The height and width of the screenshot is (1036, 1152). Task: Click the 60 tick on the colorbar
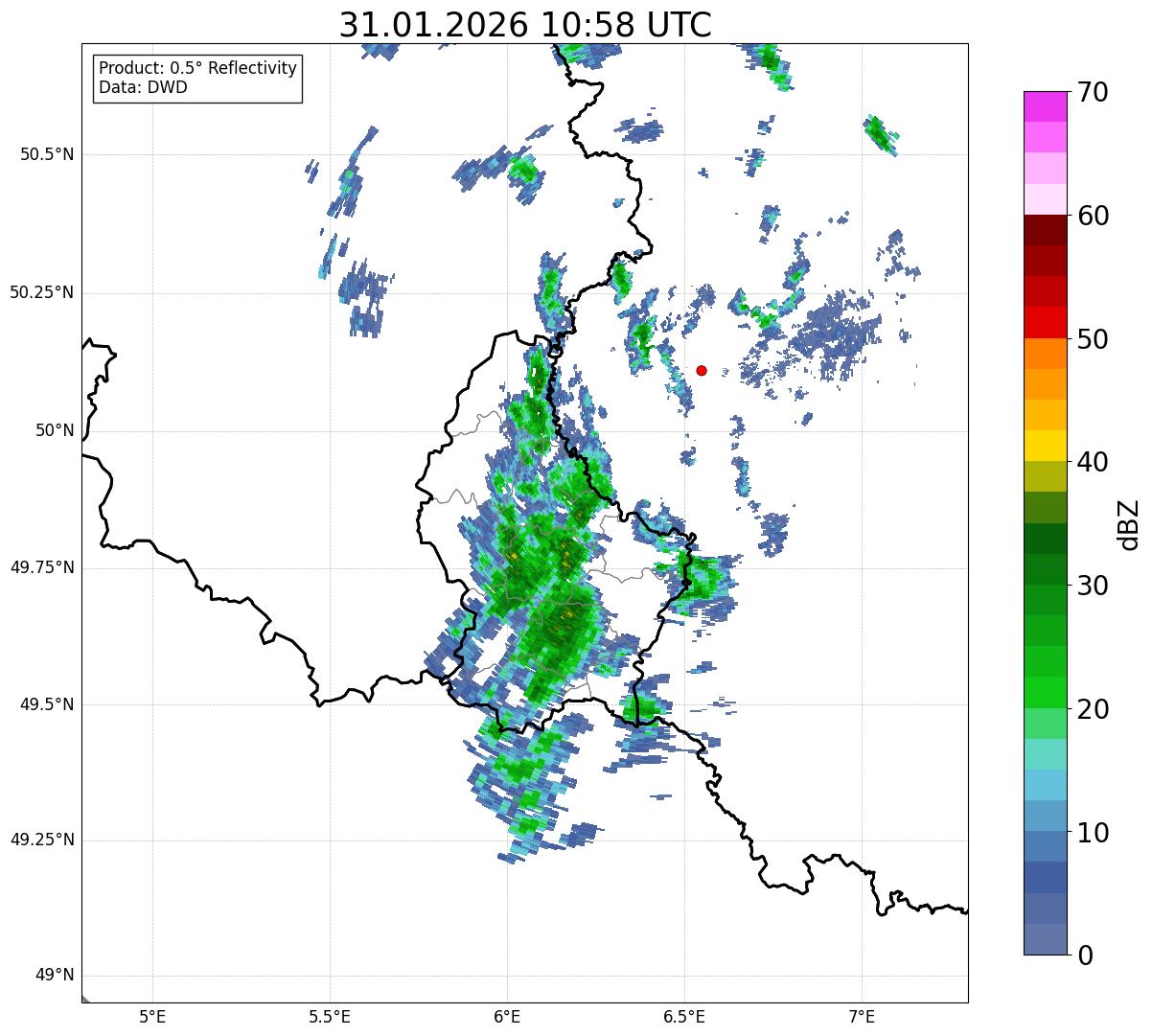point(1093,216)
